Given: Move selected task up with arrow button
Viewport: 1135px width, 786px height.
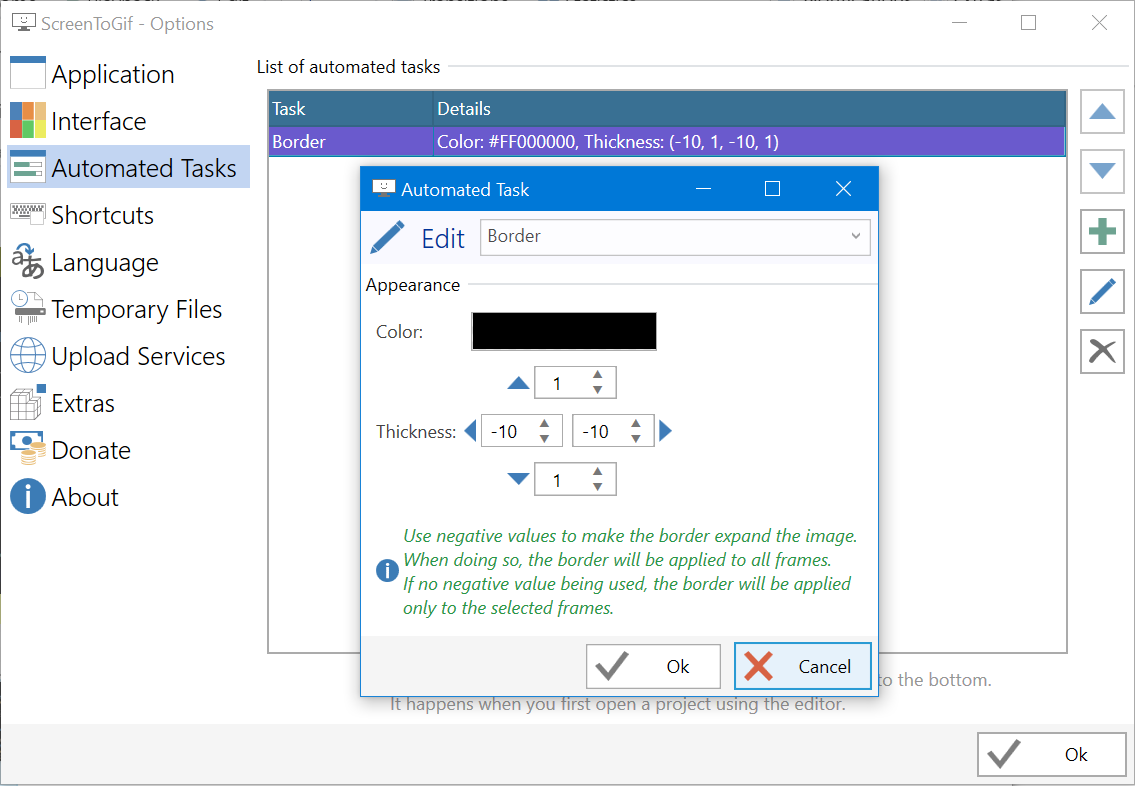Looking at the screenshot, I should tap(1102, 111).
